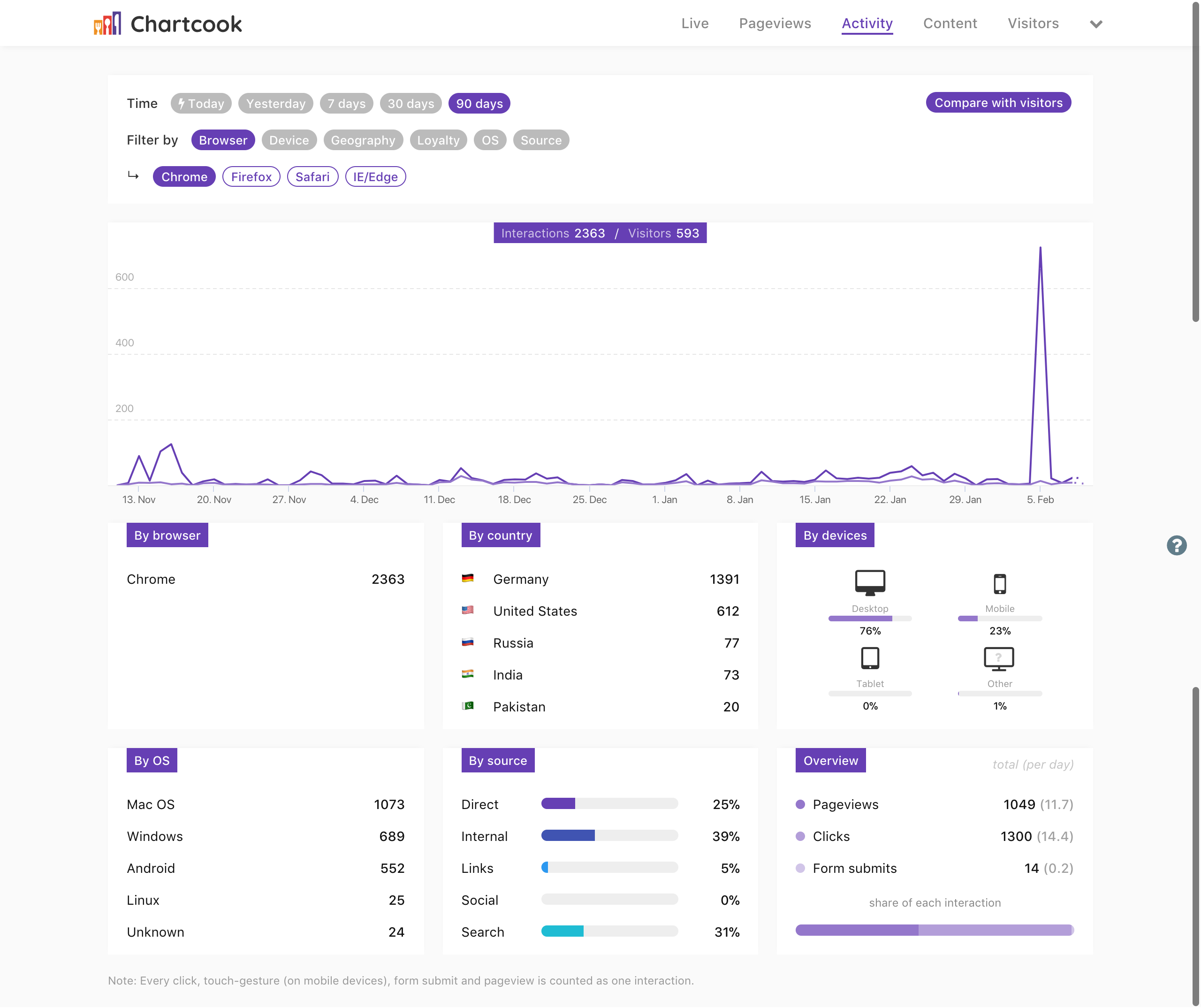Click the Tablet device icon
Image resolution: width=1201 pixels, height=1008 pixels.
pos(870,658)
